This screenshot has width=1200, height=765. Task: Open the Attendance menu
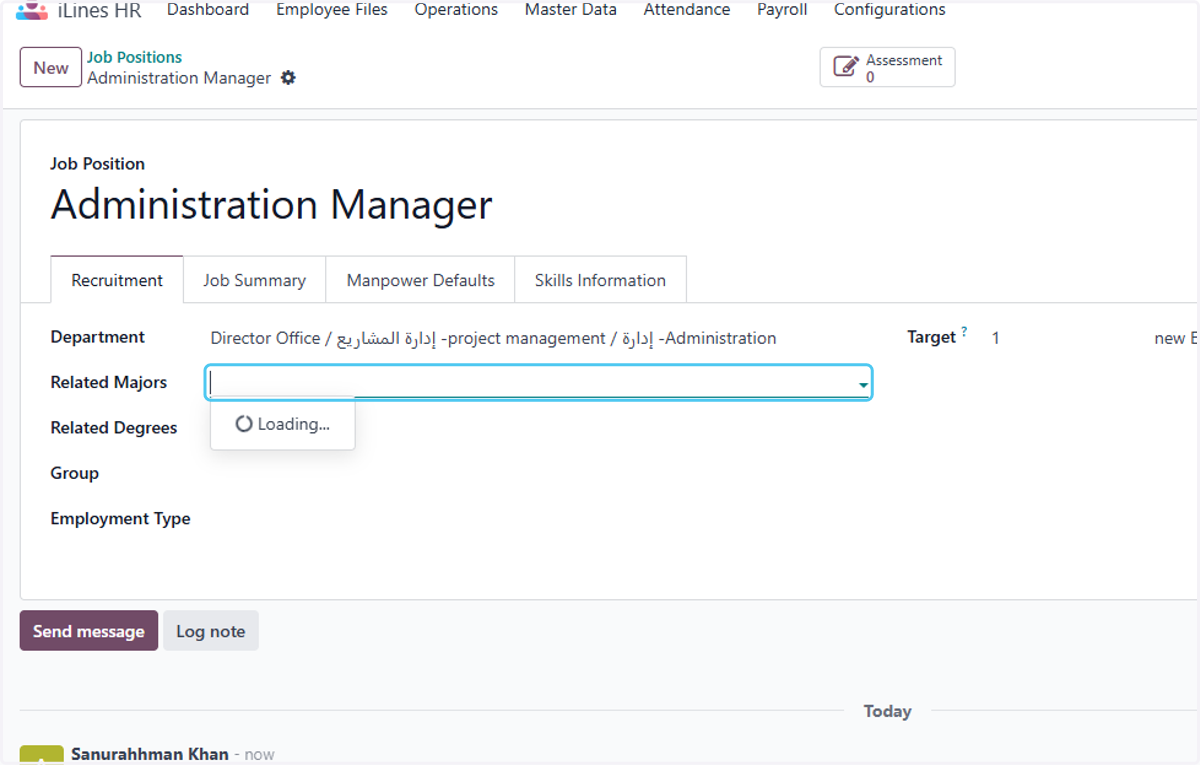coord(687,10)
